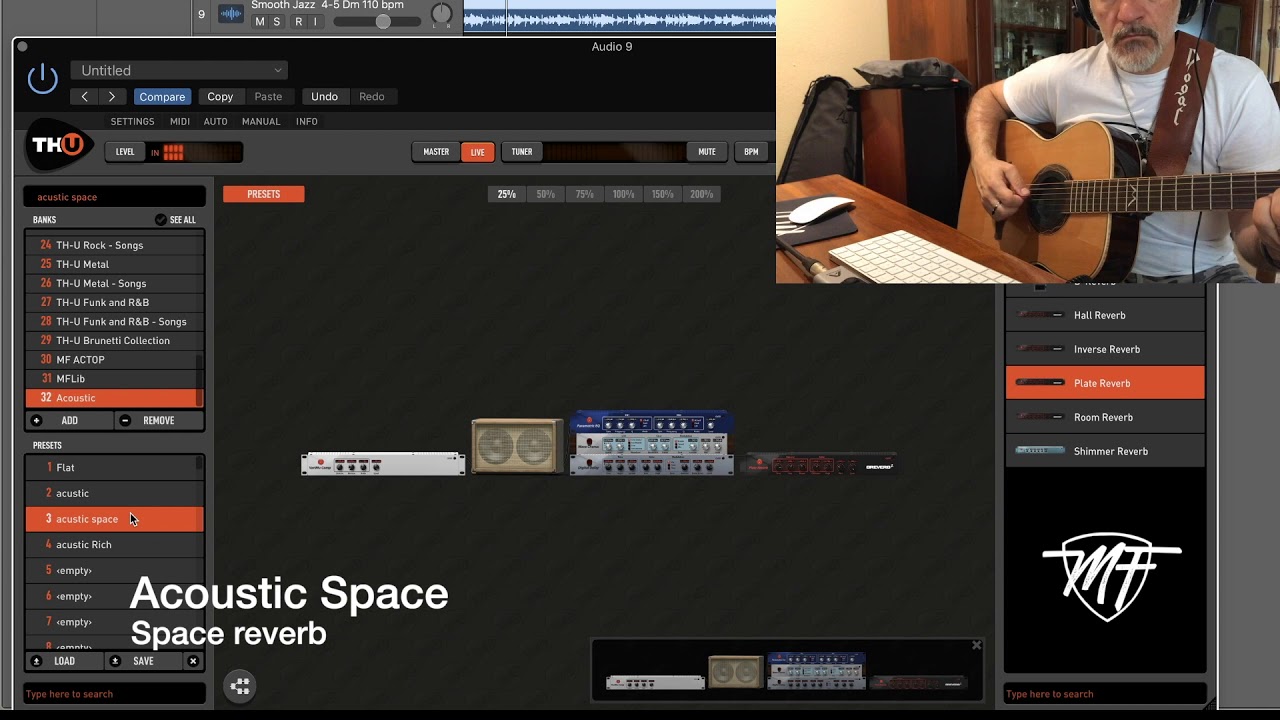The image size is (1280, 720).
Task: Click the routing grid icon below the rack
Action: (x=240, y=686)
